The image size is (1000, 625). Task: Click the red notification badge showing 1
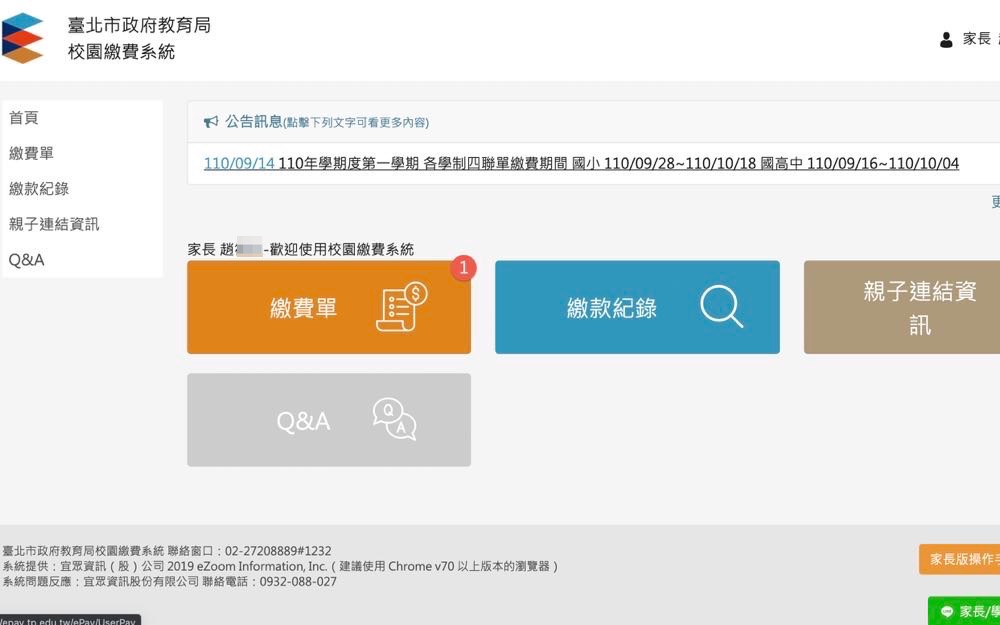(463, 267)
